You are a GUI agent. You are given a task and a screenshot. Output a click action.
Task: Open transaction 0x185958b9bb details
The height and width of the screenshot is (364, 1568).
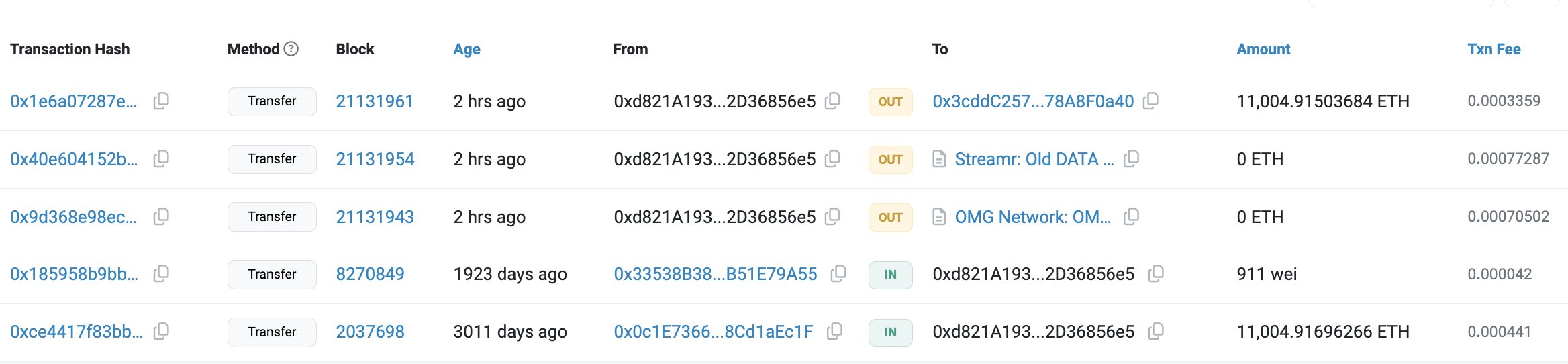click(x=74, y=274)
